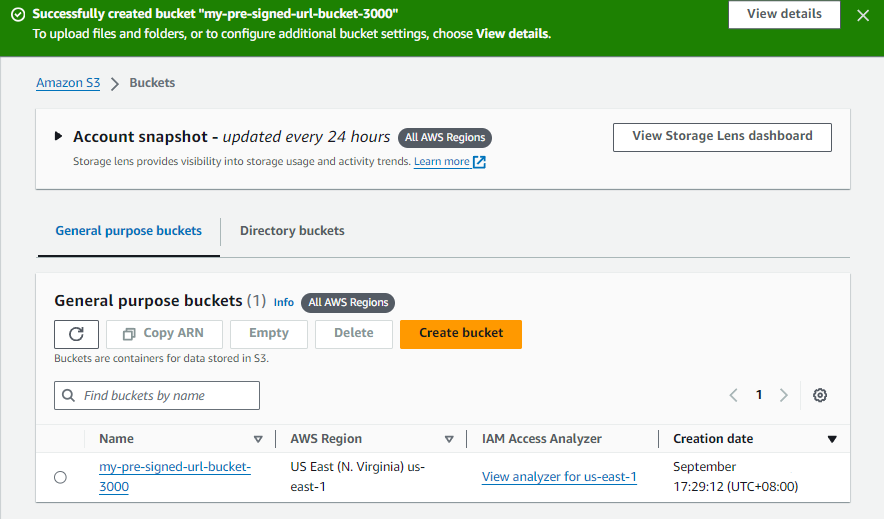The width and height of the screenshot is (884, 519).
Task: Switch to Directory buckets tab
Action: [x=292, y=231]
